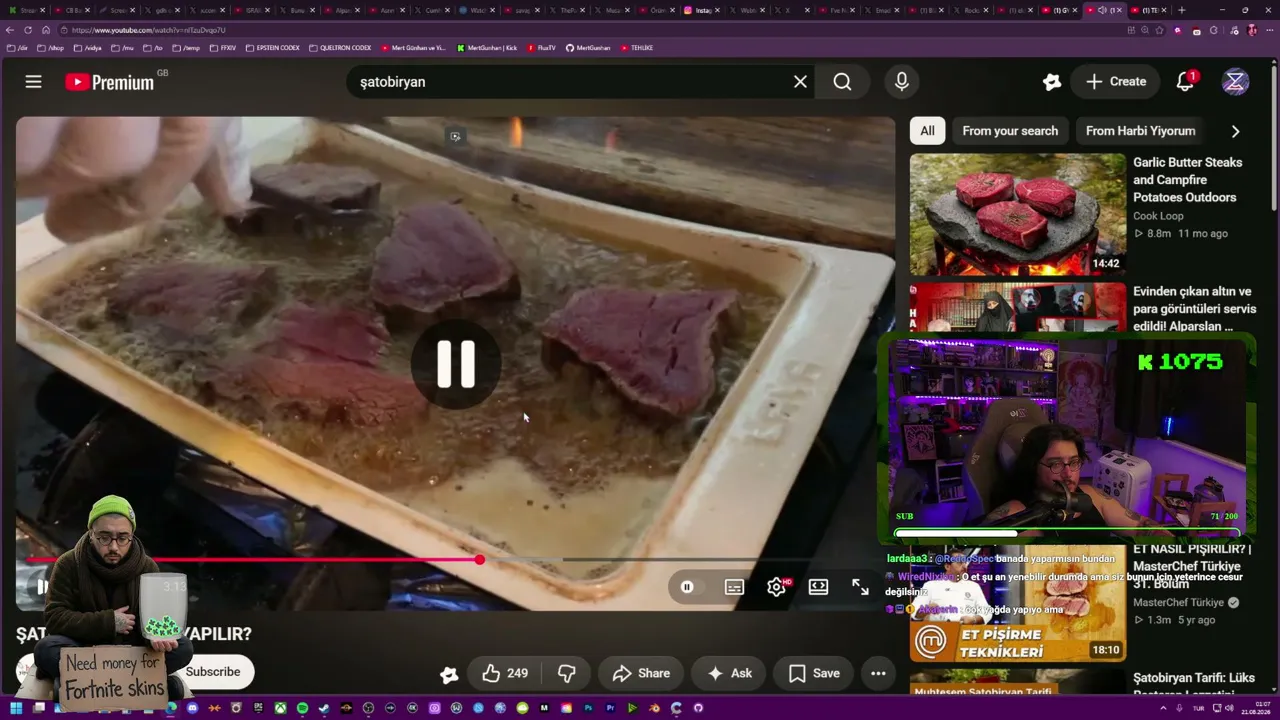Click the TUR keyboard language indicator

[1198, 708]
